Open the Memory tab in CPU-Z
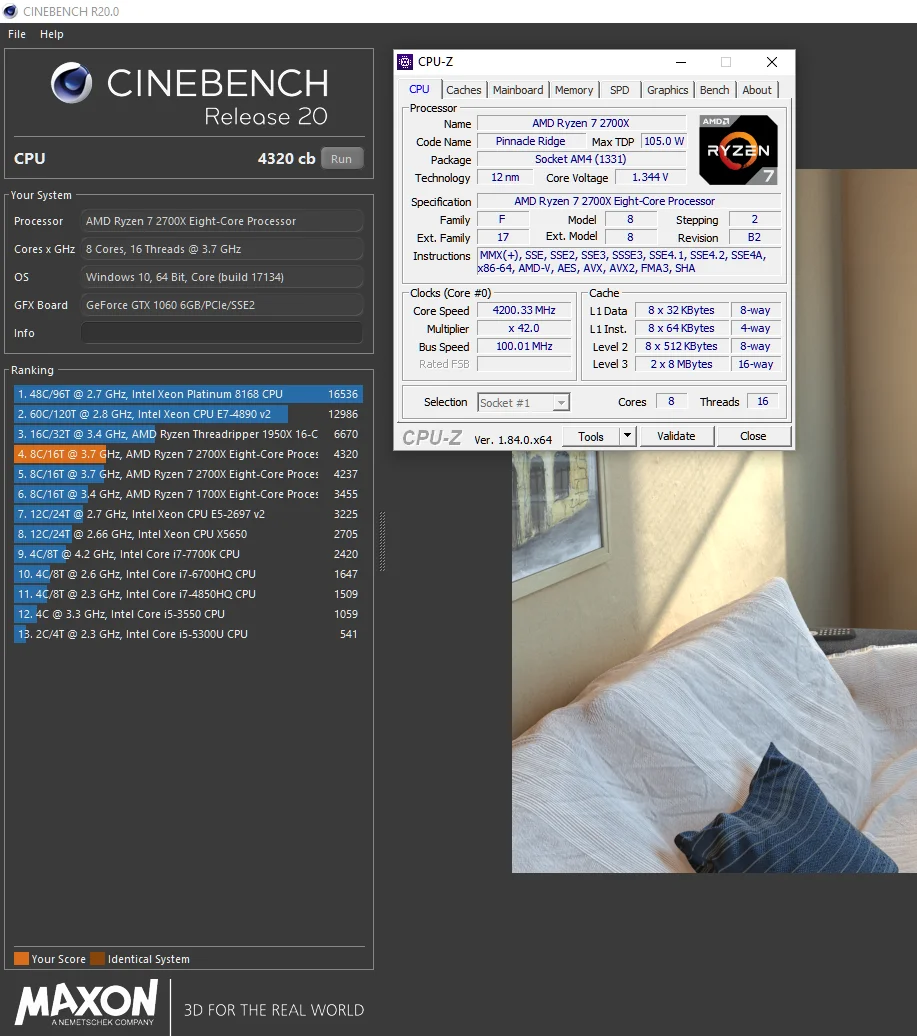917x1036 pixels. (x=573, y=90)
